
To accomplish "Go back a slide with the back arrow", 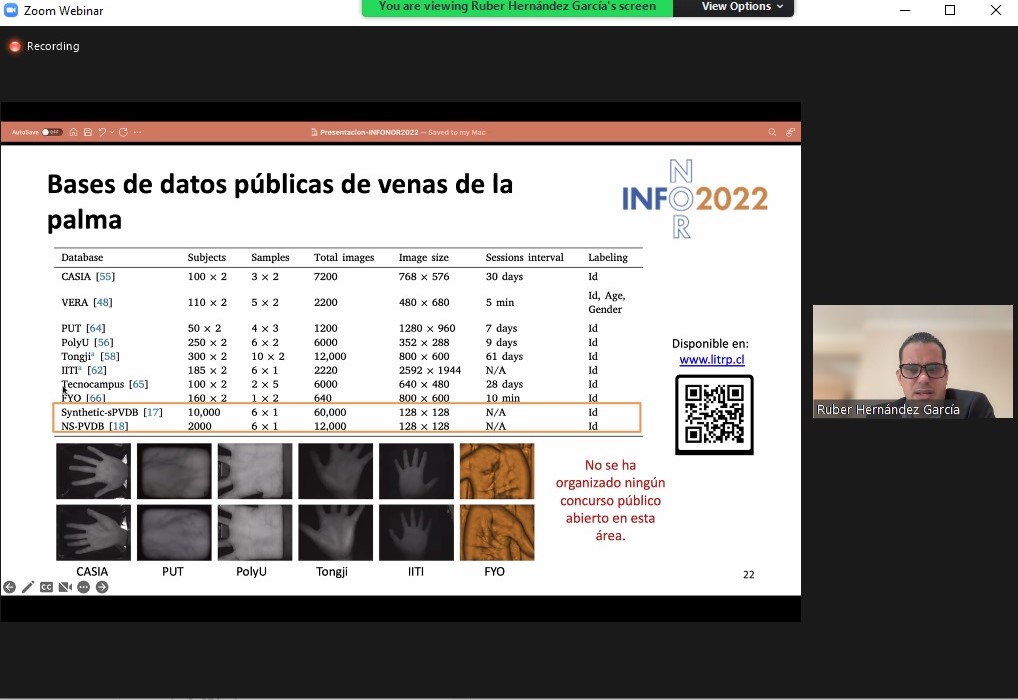I will point(10,587).
